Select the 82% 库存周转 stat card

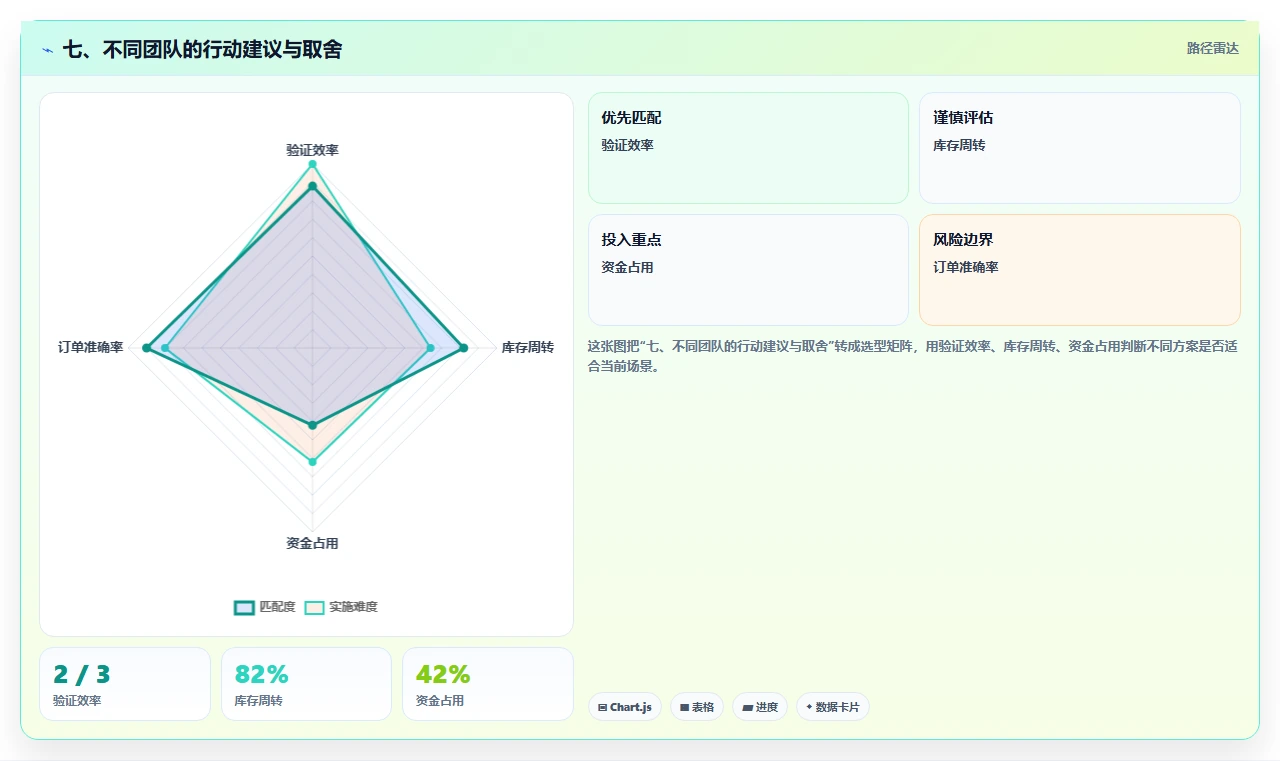pos(306,684)
